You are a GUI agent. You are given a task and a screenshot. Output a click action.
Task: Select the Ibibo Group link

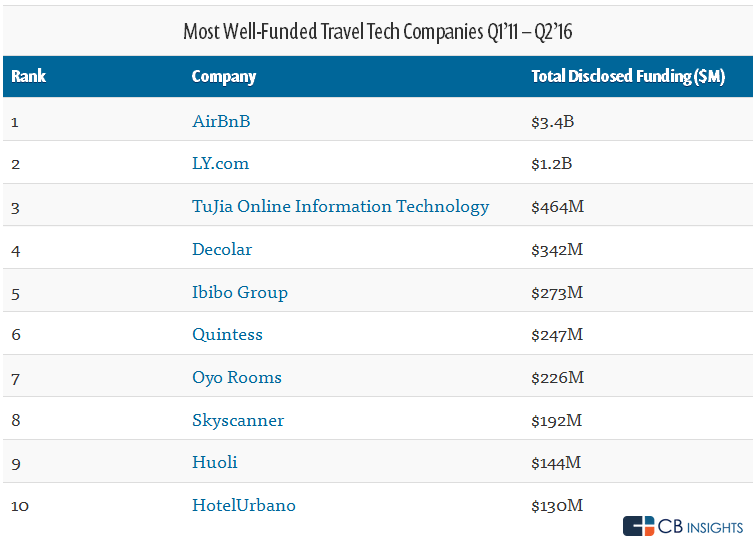pyautogui.click(x=240, y=292)
